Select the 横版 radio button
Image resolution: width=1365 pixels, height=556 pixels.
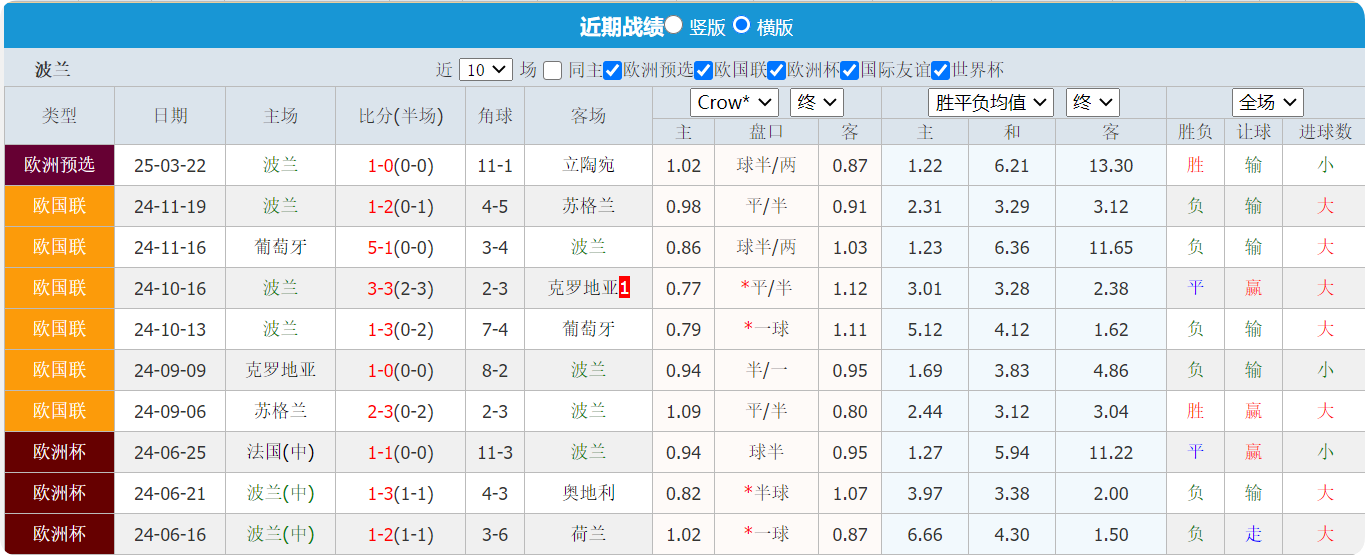pyautogui.click(x=742, y=25)
